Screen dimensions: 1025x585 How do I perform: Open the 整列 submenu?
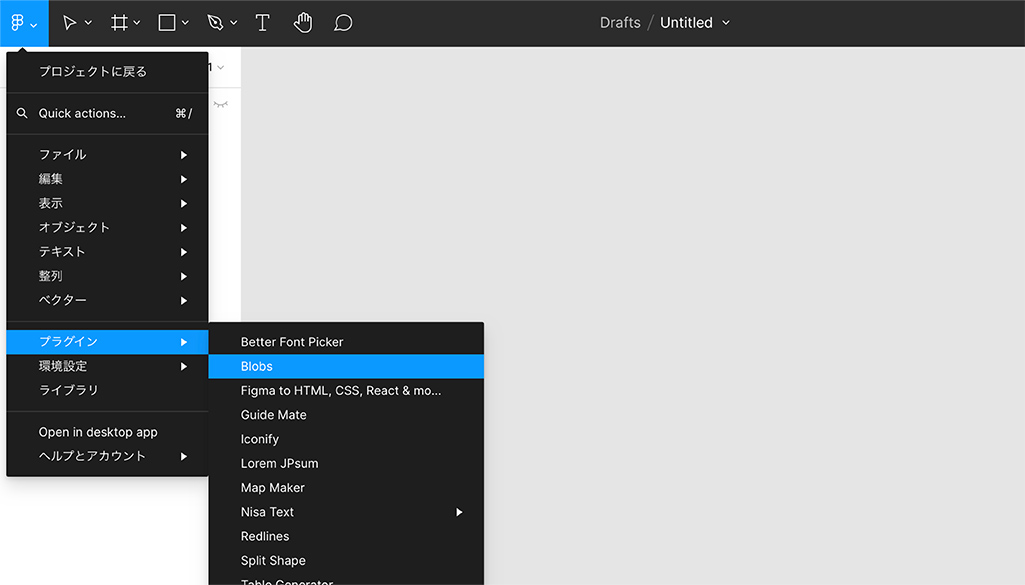tap(107, 276)
